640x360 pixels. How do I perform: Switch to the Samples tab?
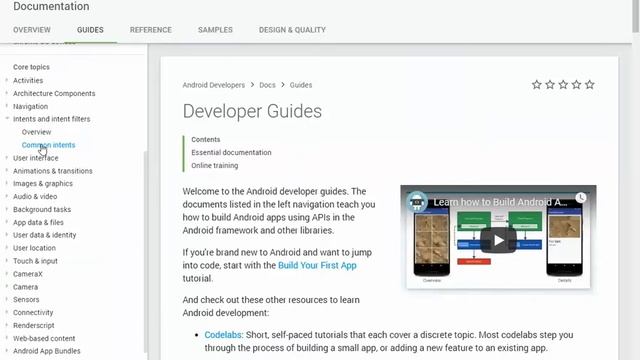click(215, 30)
